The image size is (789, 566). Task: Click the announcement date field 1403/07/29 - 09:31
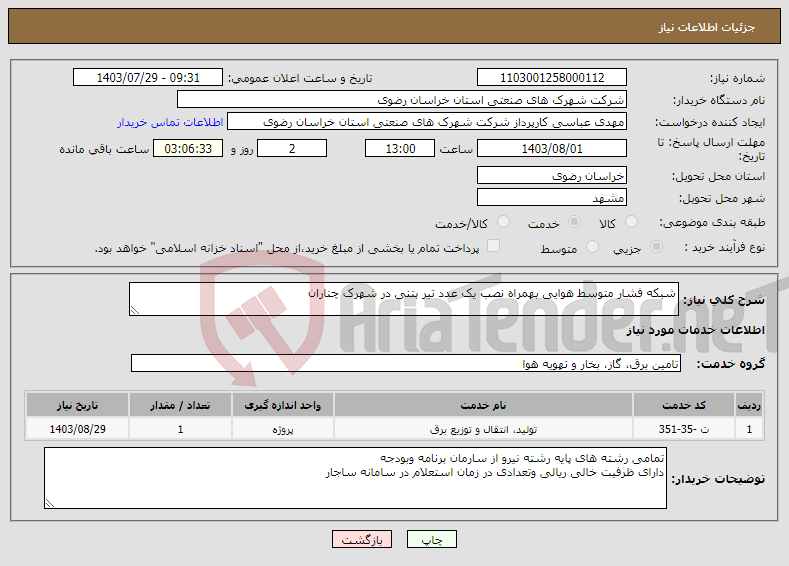pyautogui.click(x=148, y=77)
